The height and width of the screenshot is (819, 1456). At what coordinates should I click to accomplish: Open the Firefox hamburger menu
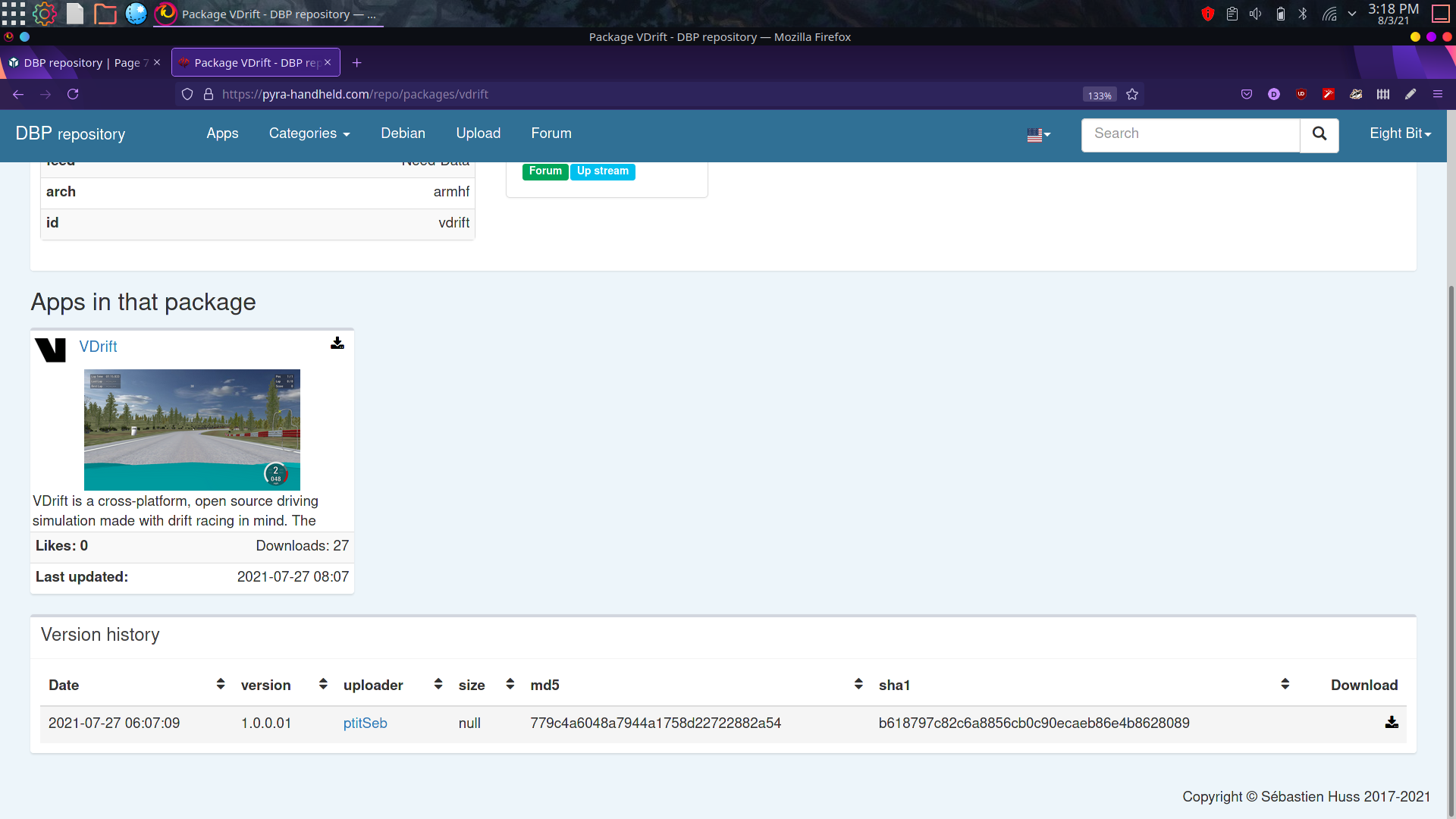(1437, 95)
